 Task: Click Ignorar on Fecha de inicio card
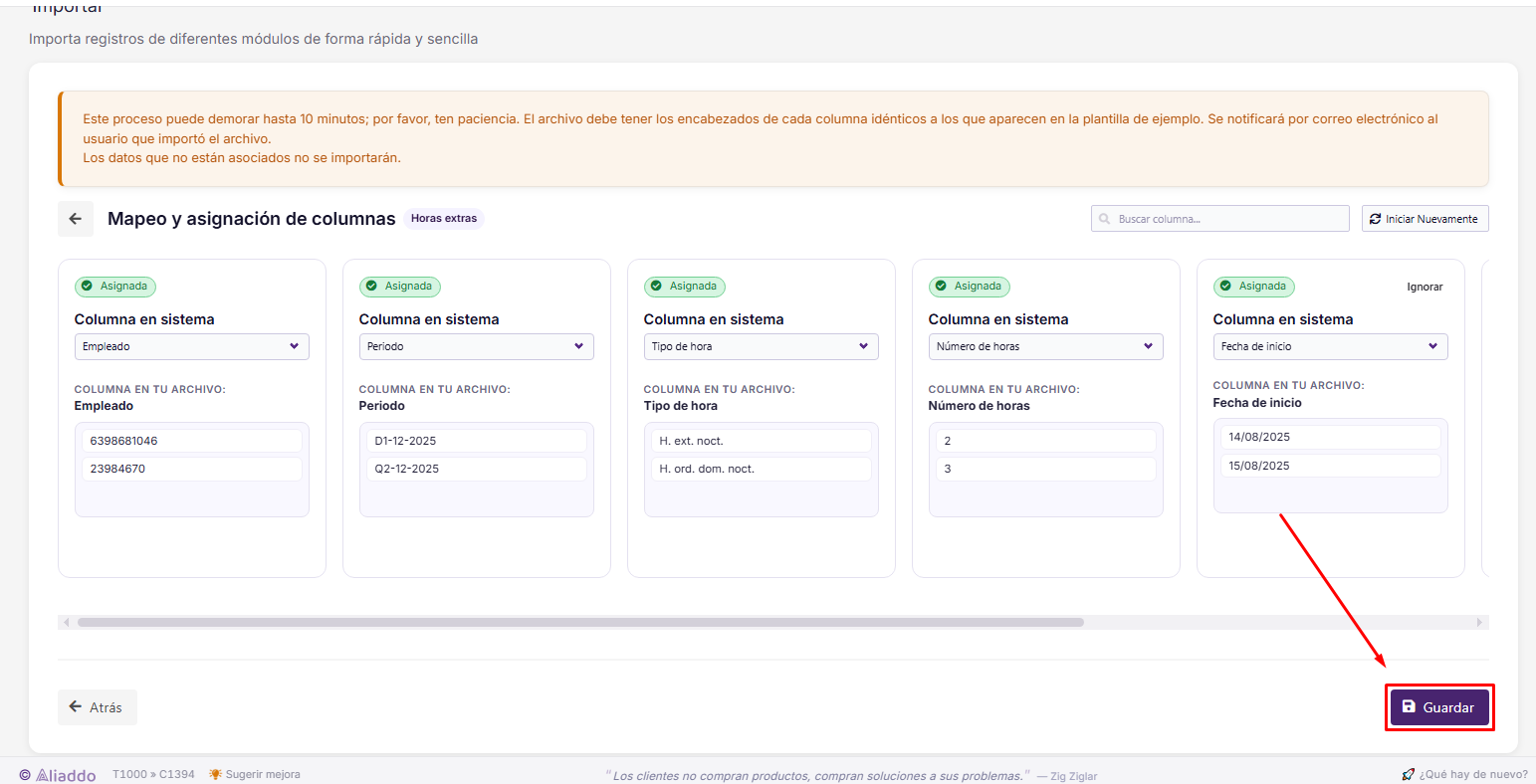[x=1425, y=287]
